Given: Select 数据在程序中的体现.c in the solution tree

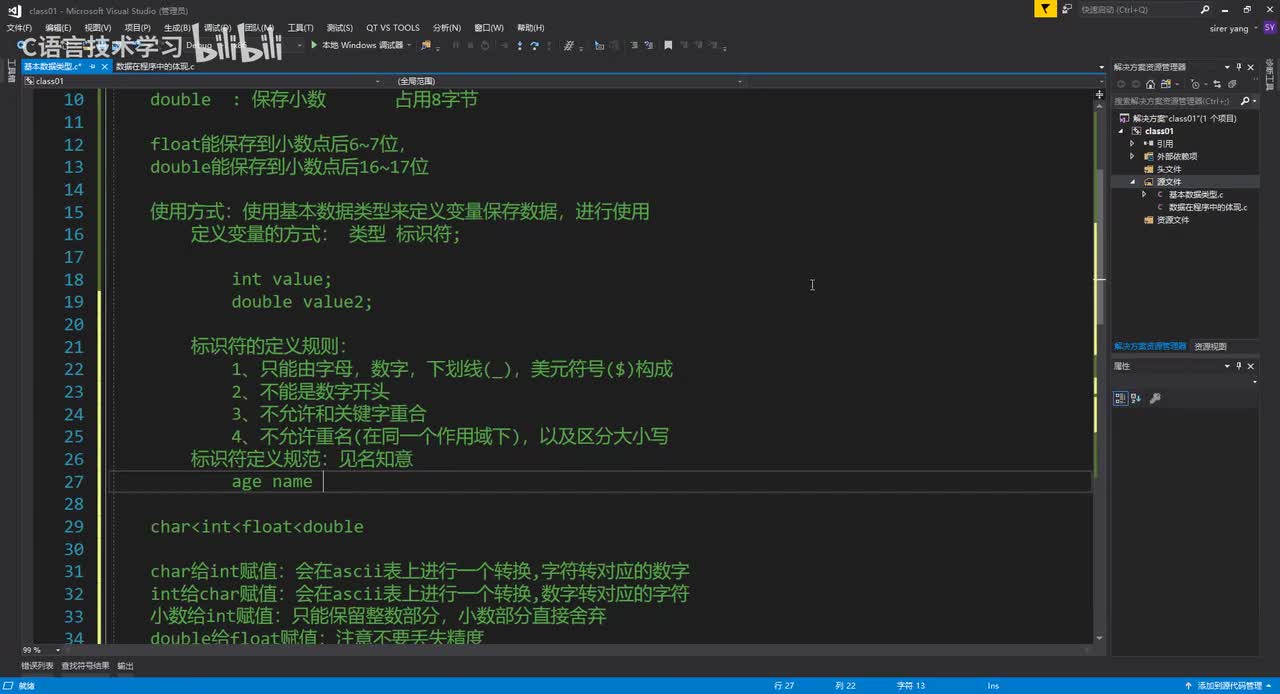Looking at the screenshot, I should pos(1208,207).
